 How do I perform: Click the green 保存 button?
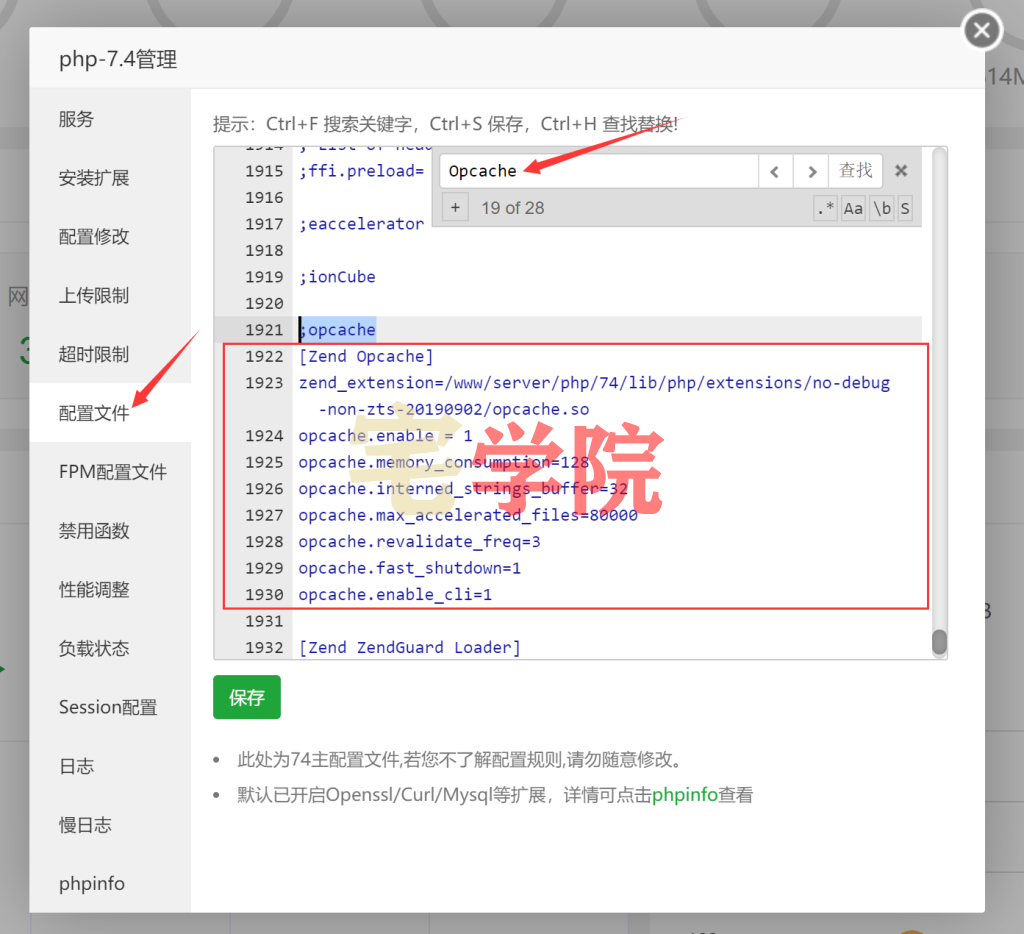pyautogui.click(x=247, y=697)
